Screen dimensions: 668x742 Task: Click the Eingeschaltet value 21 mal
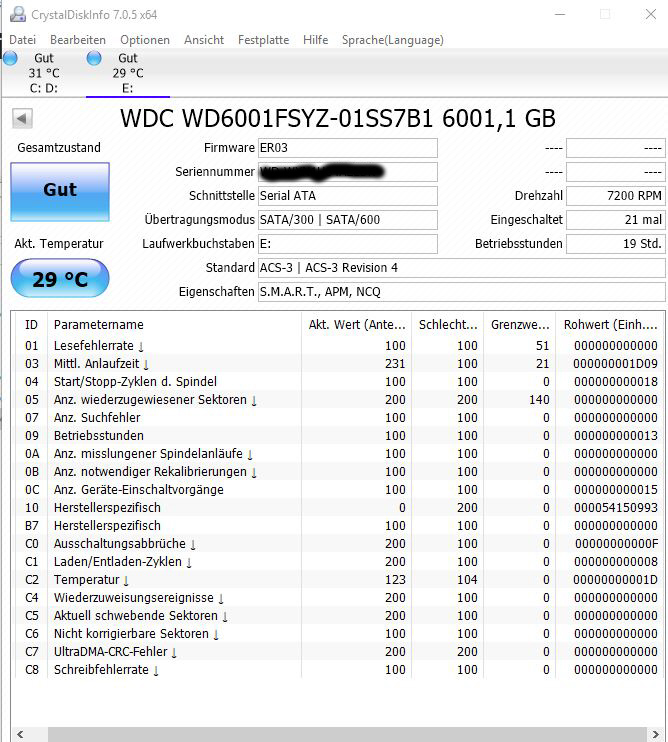616,220
